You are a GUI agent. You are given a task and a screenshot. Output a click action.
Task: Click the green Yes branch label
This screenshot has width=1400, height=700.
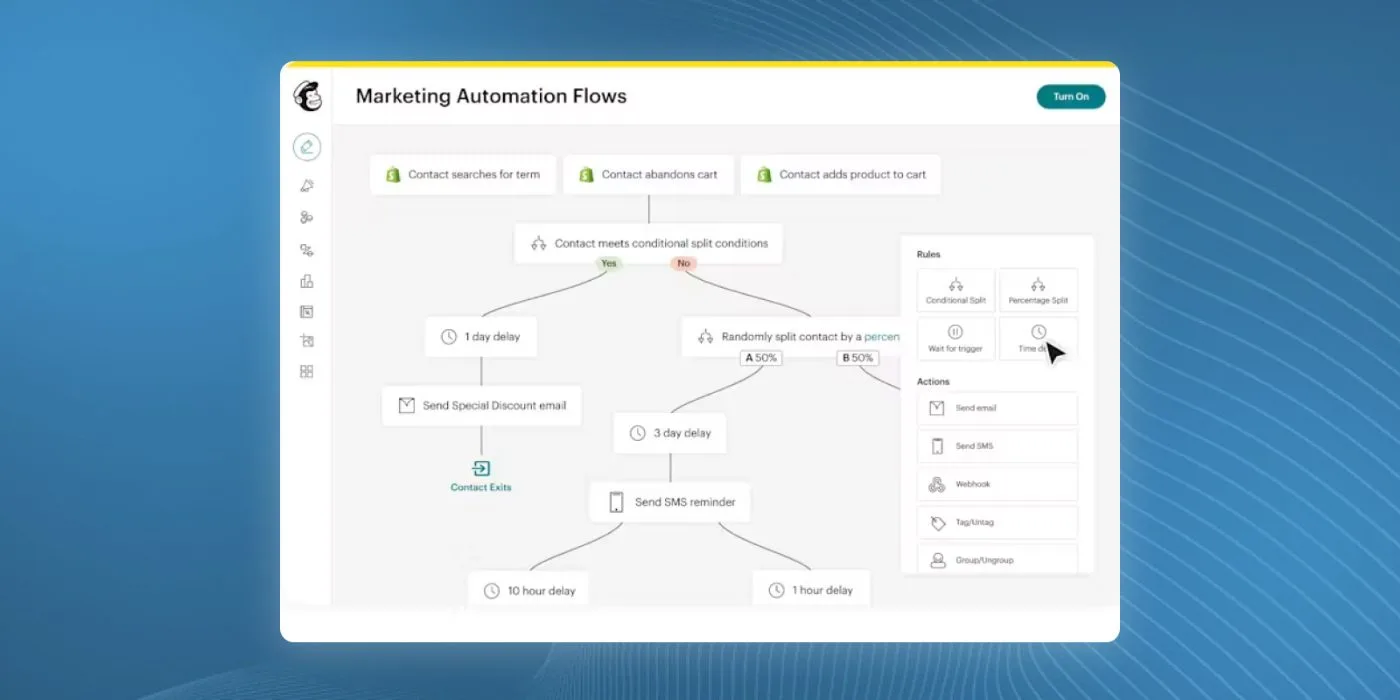coord(609,264)
